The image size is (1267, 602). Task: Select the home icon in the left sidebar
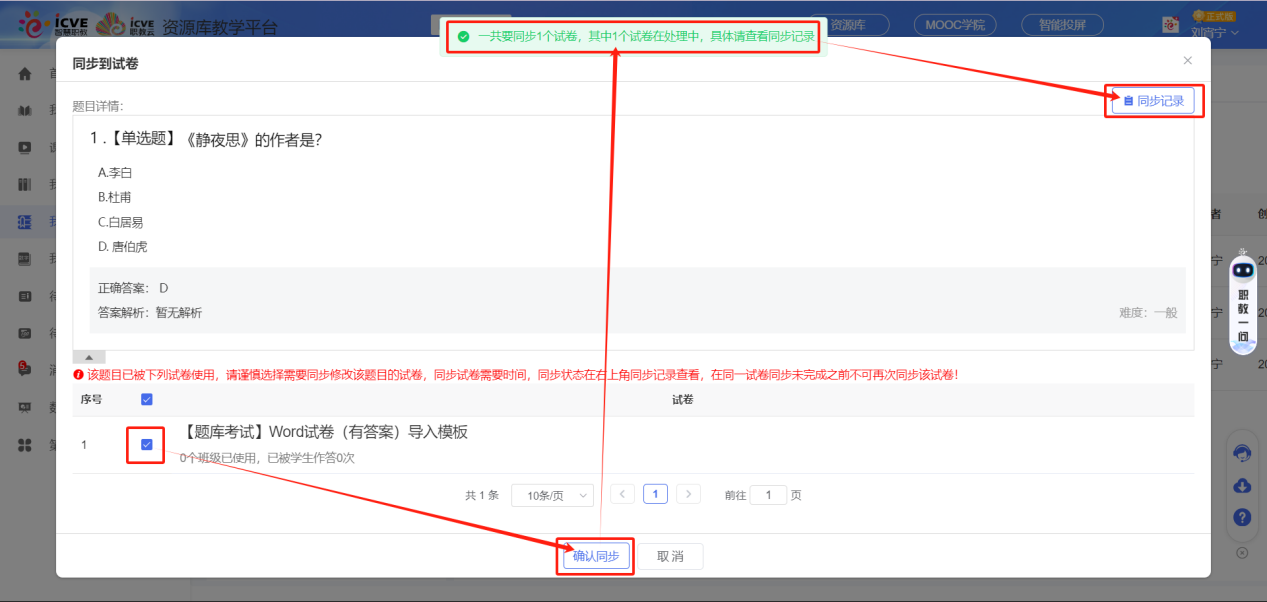(24, 72)
